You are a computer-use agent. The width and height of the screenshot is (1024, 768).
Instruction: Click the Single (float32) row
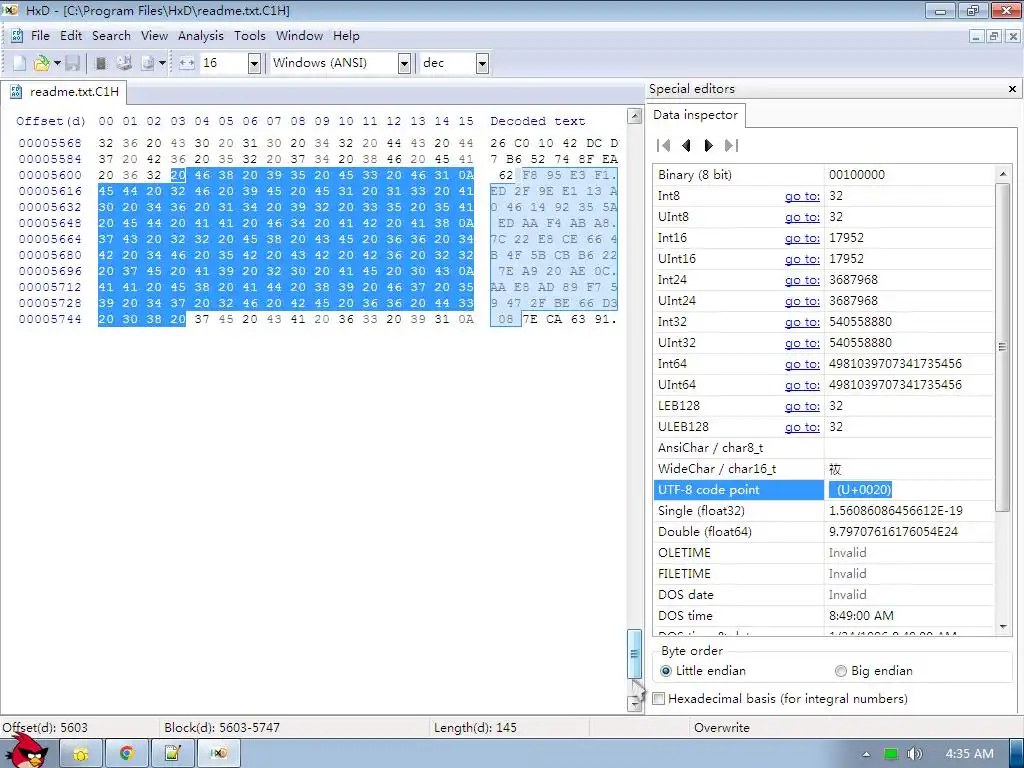point(824,511)
